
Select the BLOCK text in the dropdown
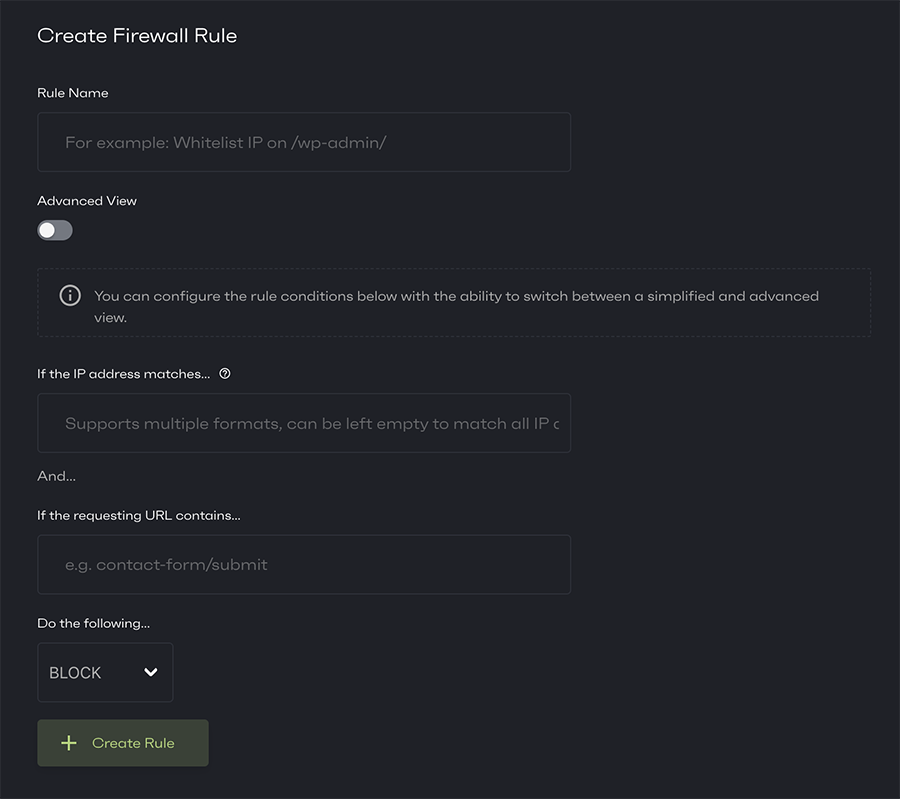[x=75, y=673]
